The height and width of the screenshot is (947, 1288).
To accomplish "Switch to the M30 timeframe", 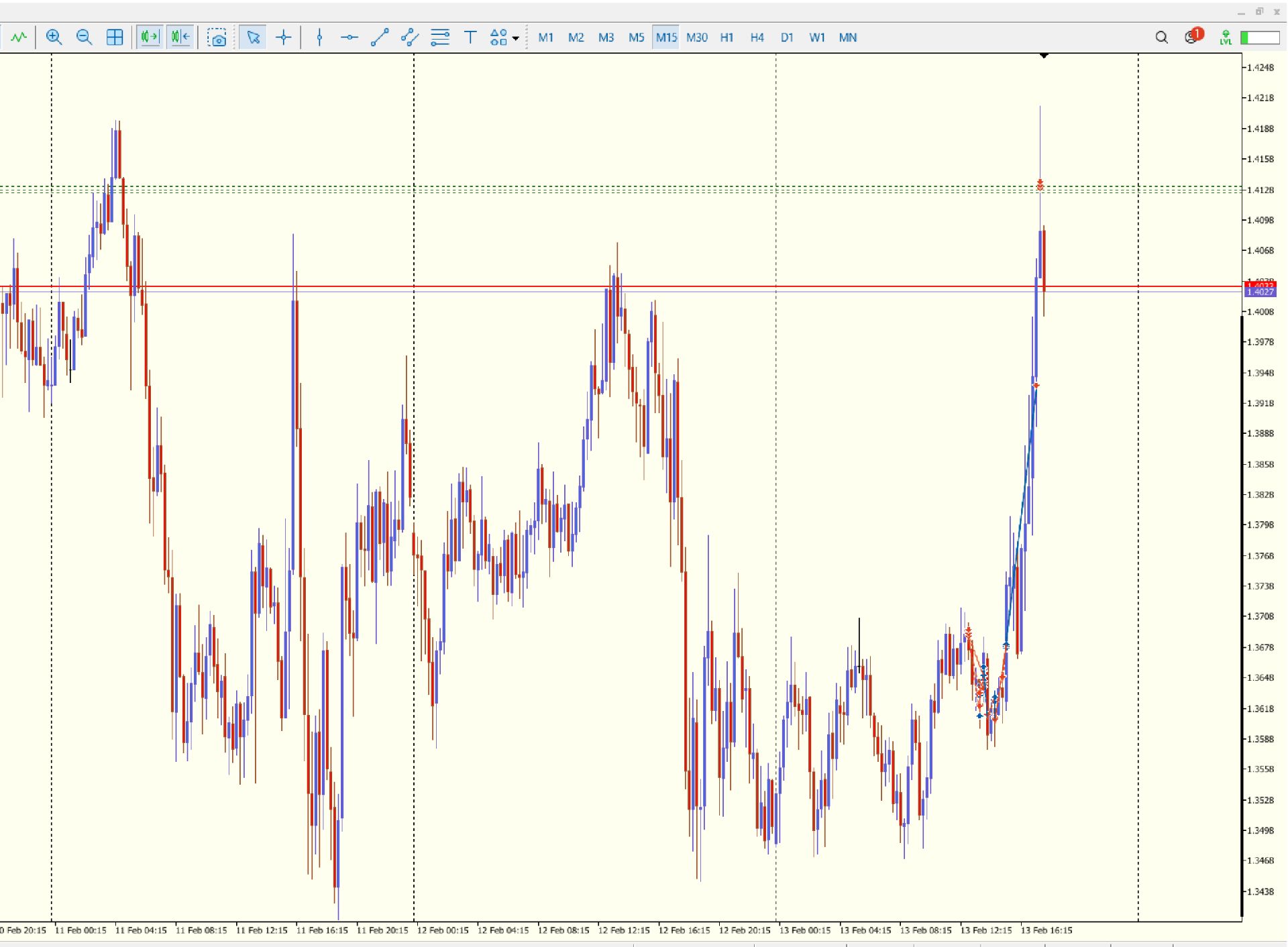I will coord(696,38).
